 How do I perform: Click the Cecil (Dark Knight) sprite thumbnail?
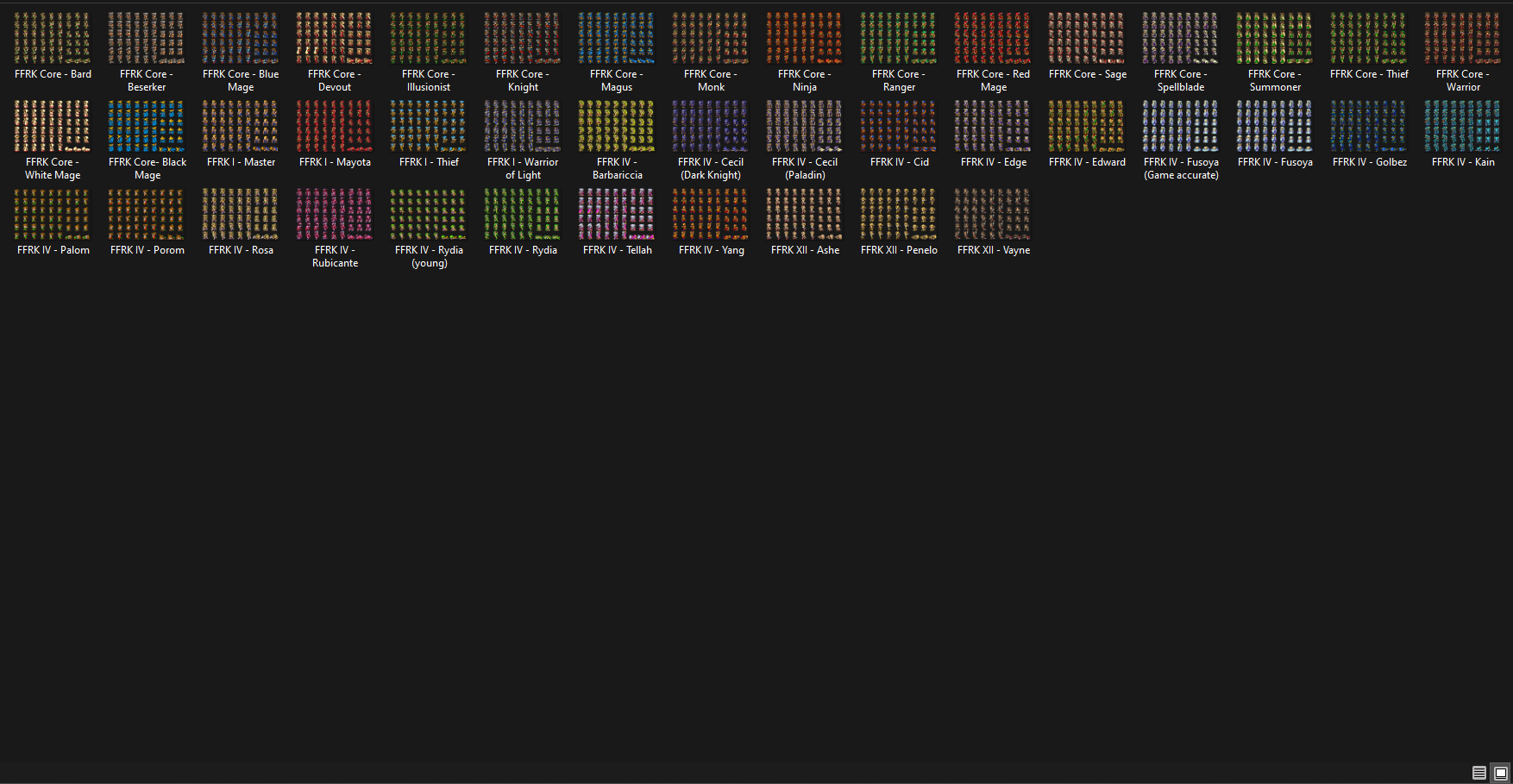711,126
